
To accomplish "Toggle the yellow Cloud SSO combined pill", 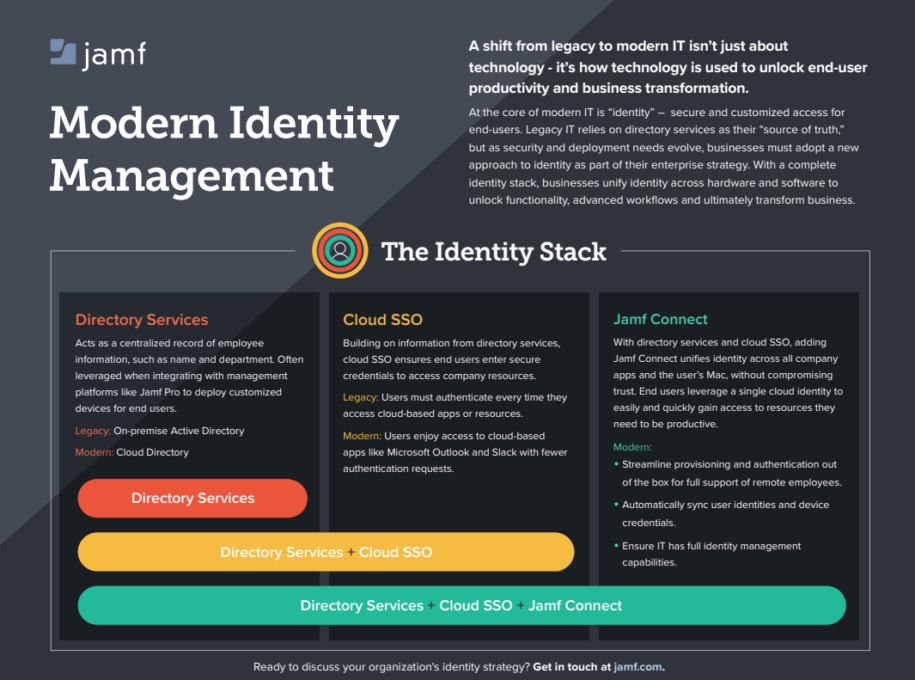I will point(325,552).
